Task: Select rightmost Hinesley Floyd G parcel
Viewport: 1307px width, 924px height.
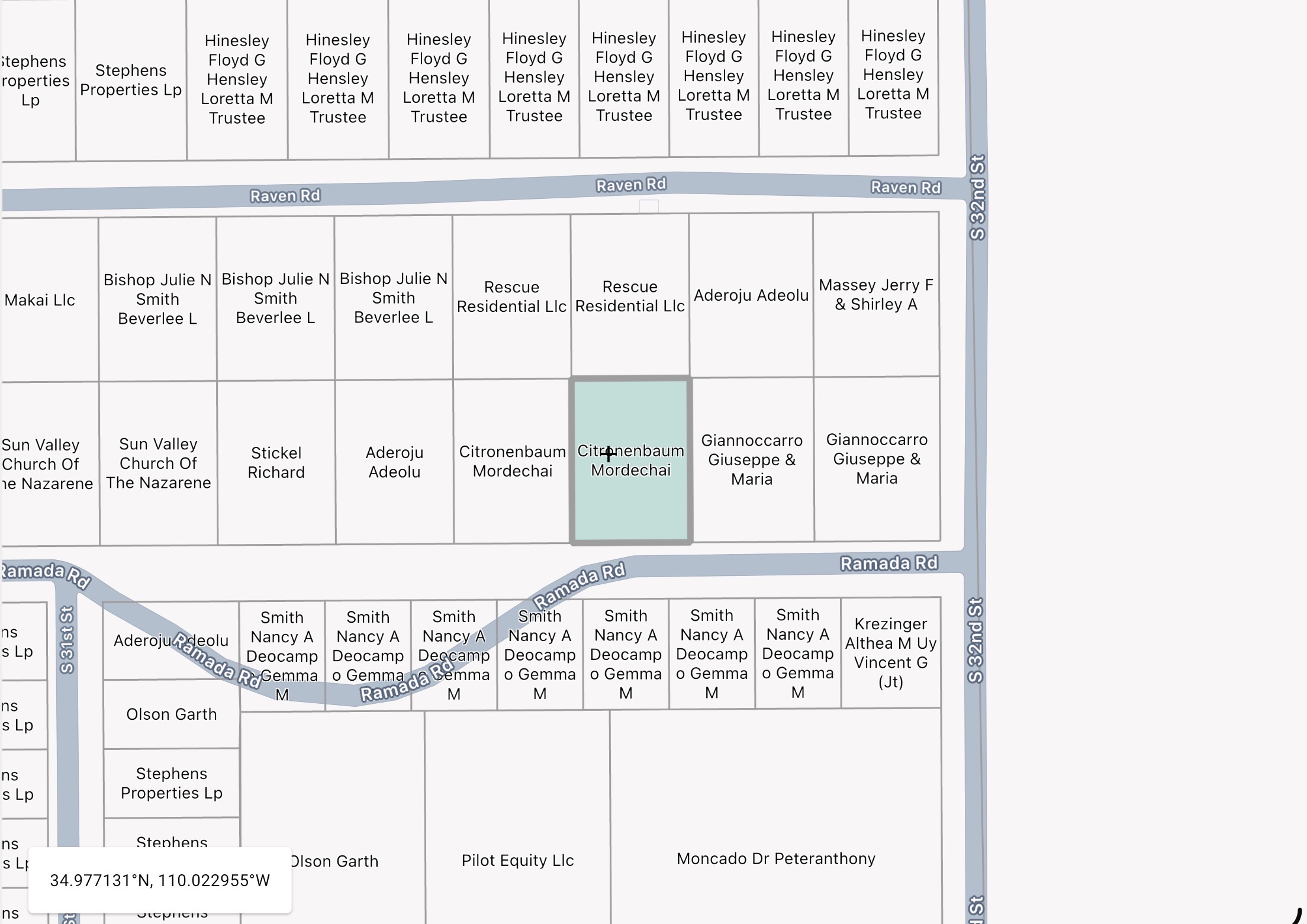Action: tap(893, 75)
